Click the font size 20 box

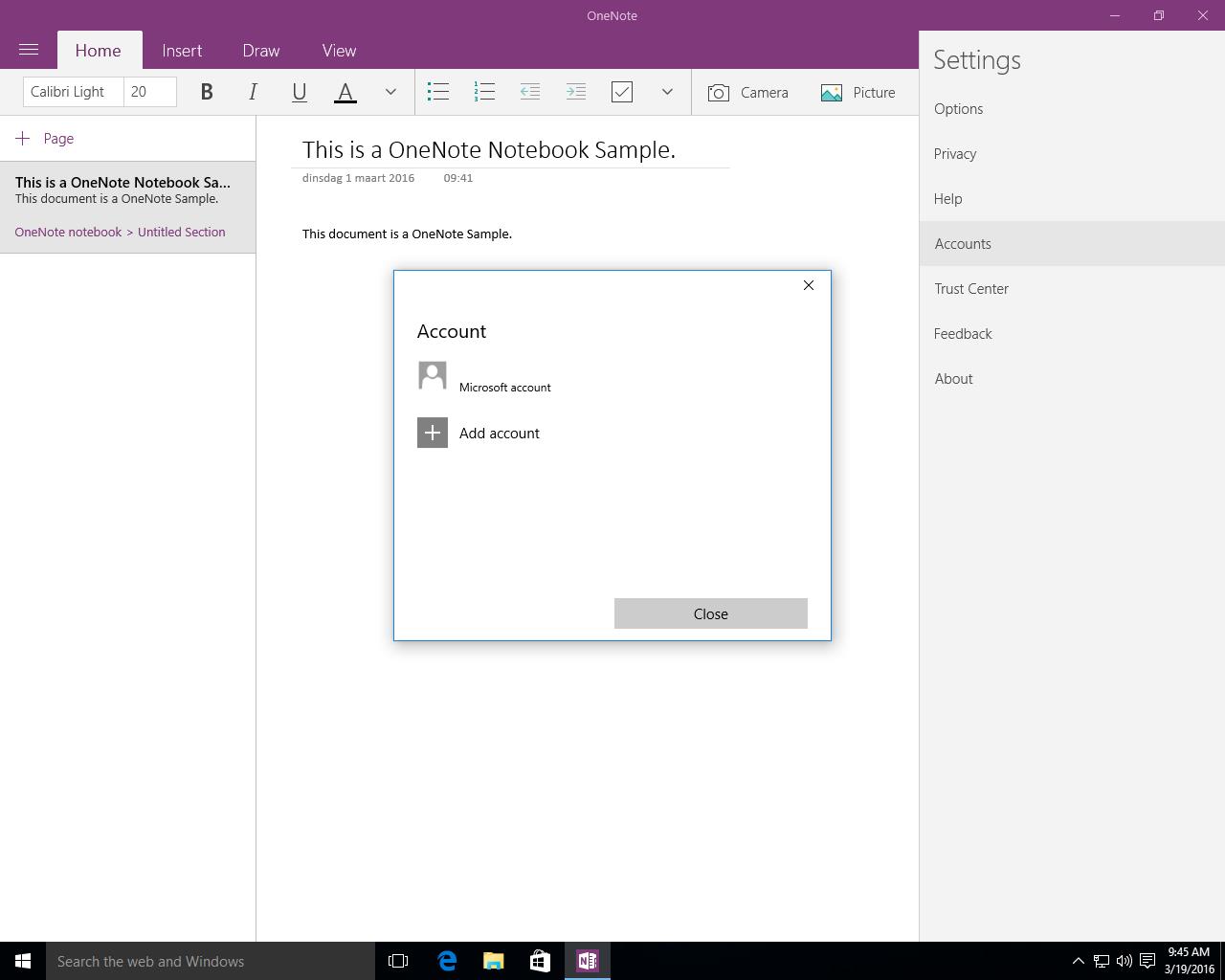[x=150, y=92]
